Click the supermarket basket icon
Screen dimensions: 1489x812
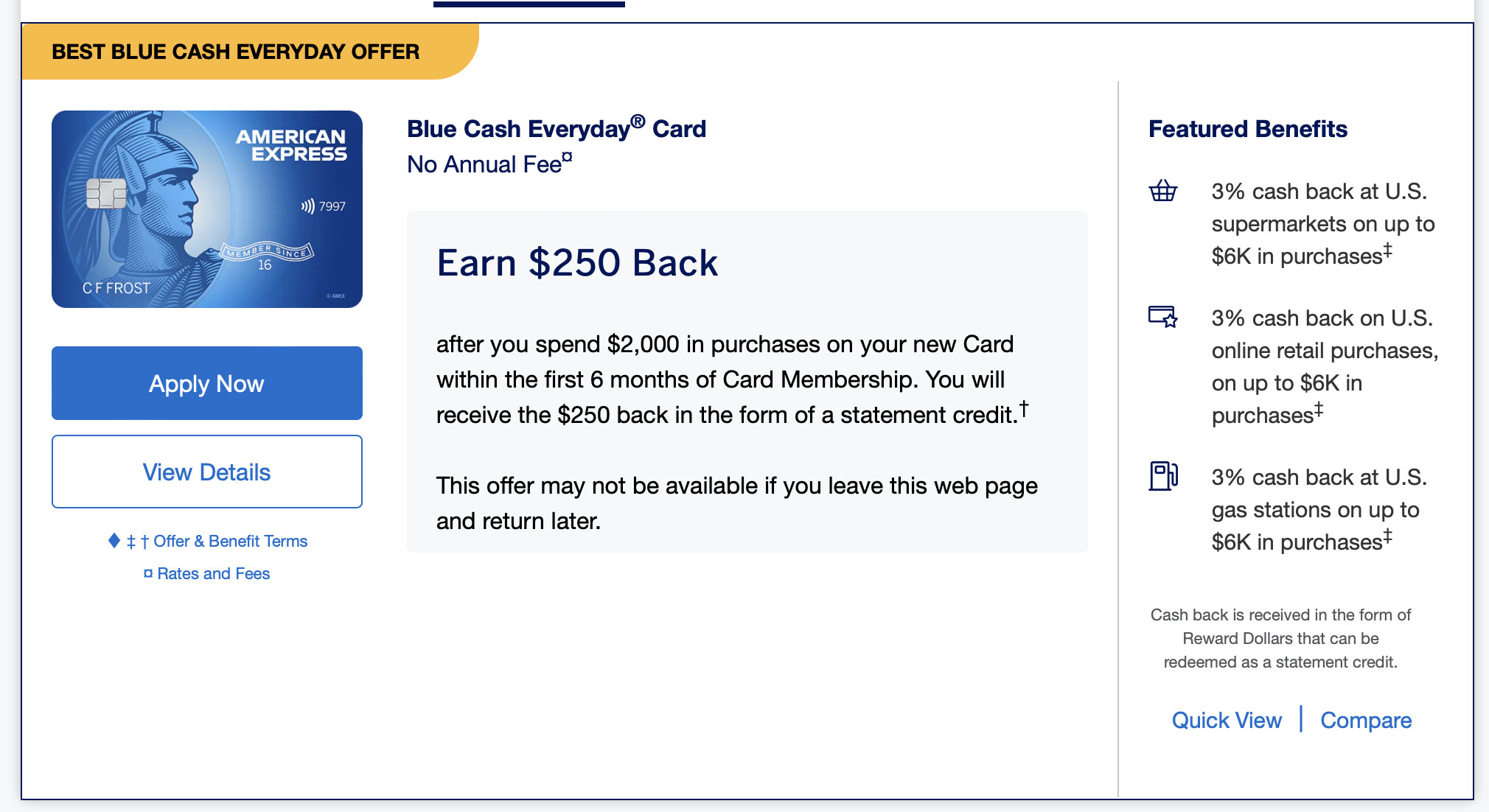tap(1163, 191)
